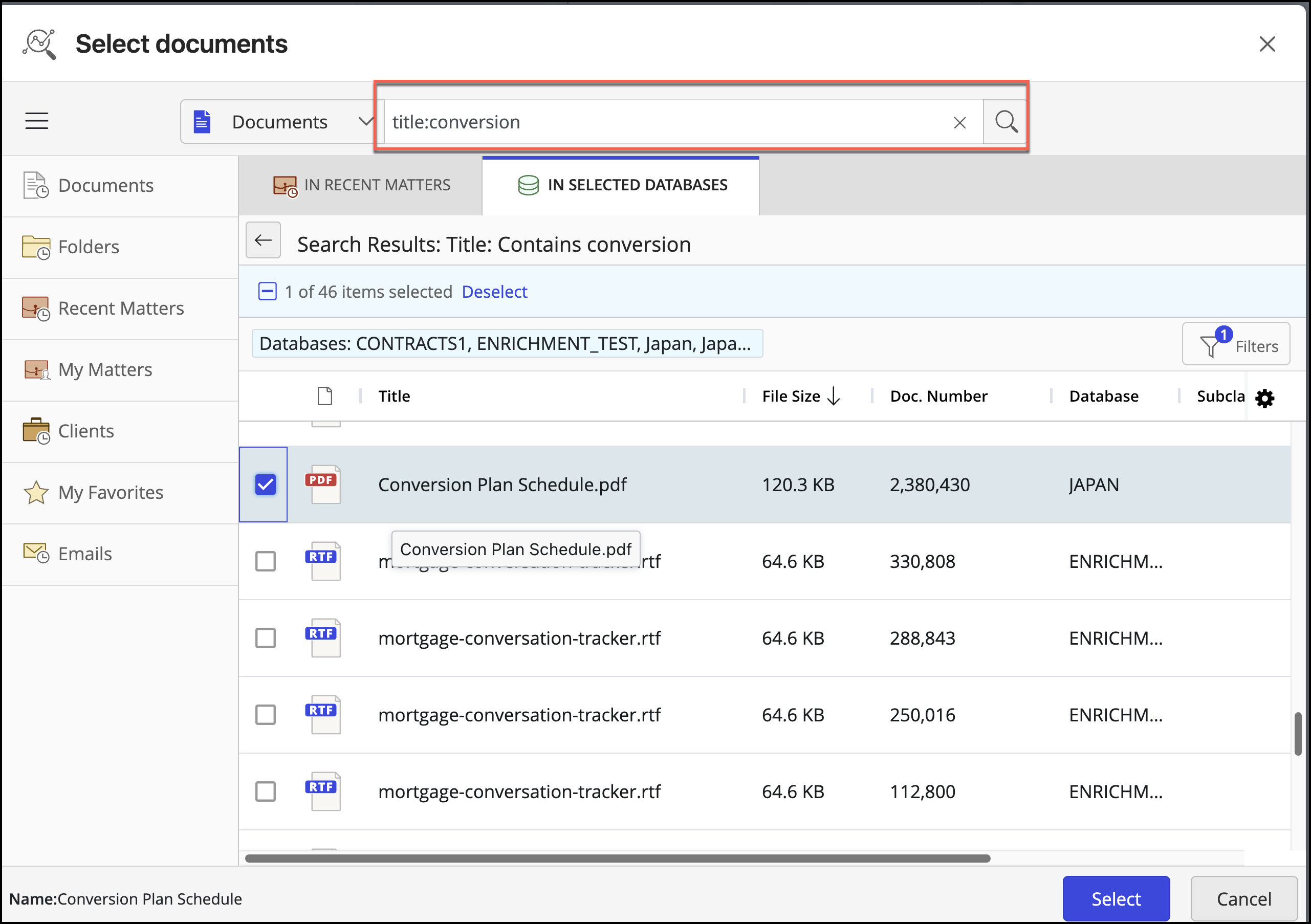Viewport: 1311px width, 924px height.
Task: Click the back arrow beside Search Results
Action: [263, 240]
